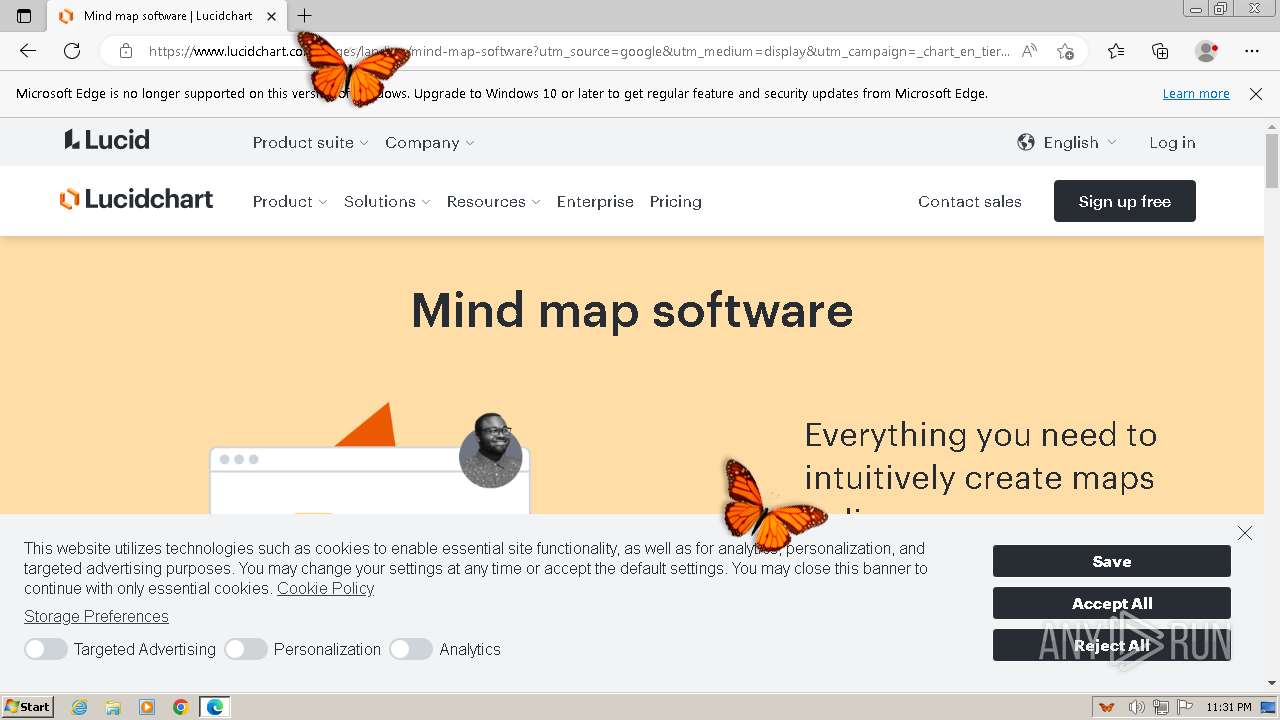Click the volume icon in system tray
This screenshot has width=1280, height=720.
pos(1136,707)
